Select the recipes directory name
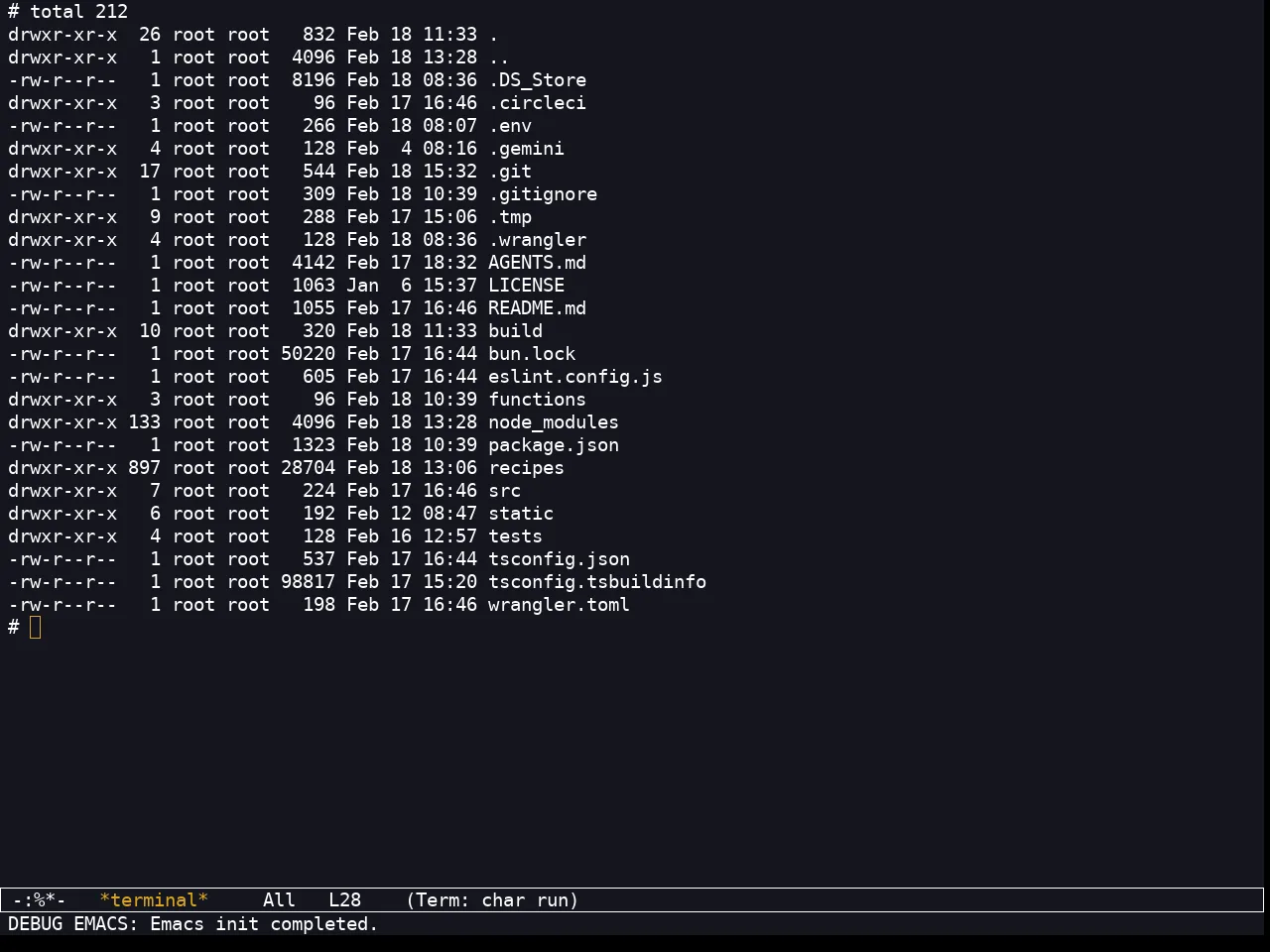This screenshot has width=1270, height=952. point(526,468)
